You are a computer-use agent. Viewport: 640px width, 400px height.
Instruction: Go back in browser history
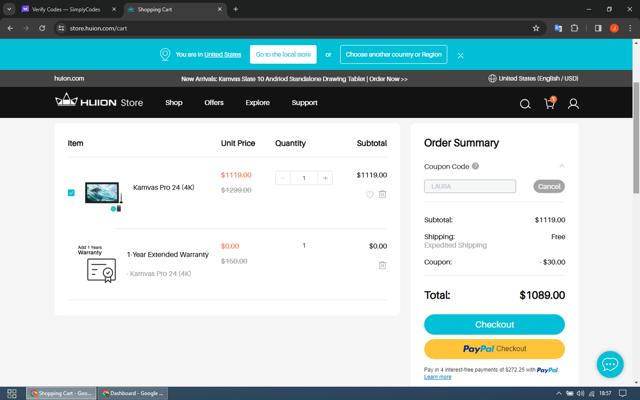click(10, 28)
